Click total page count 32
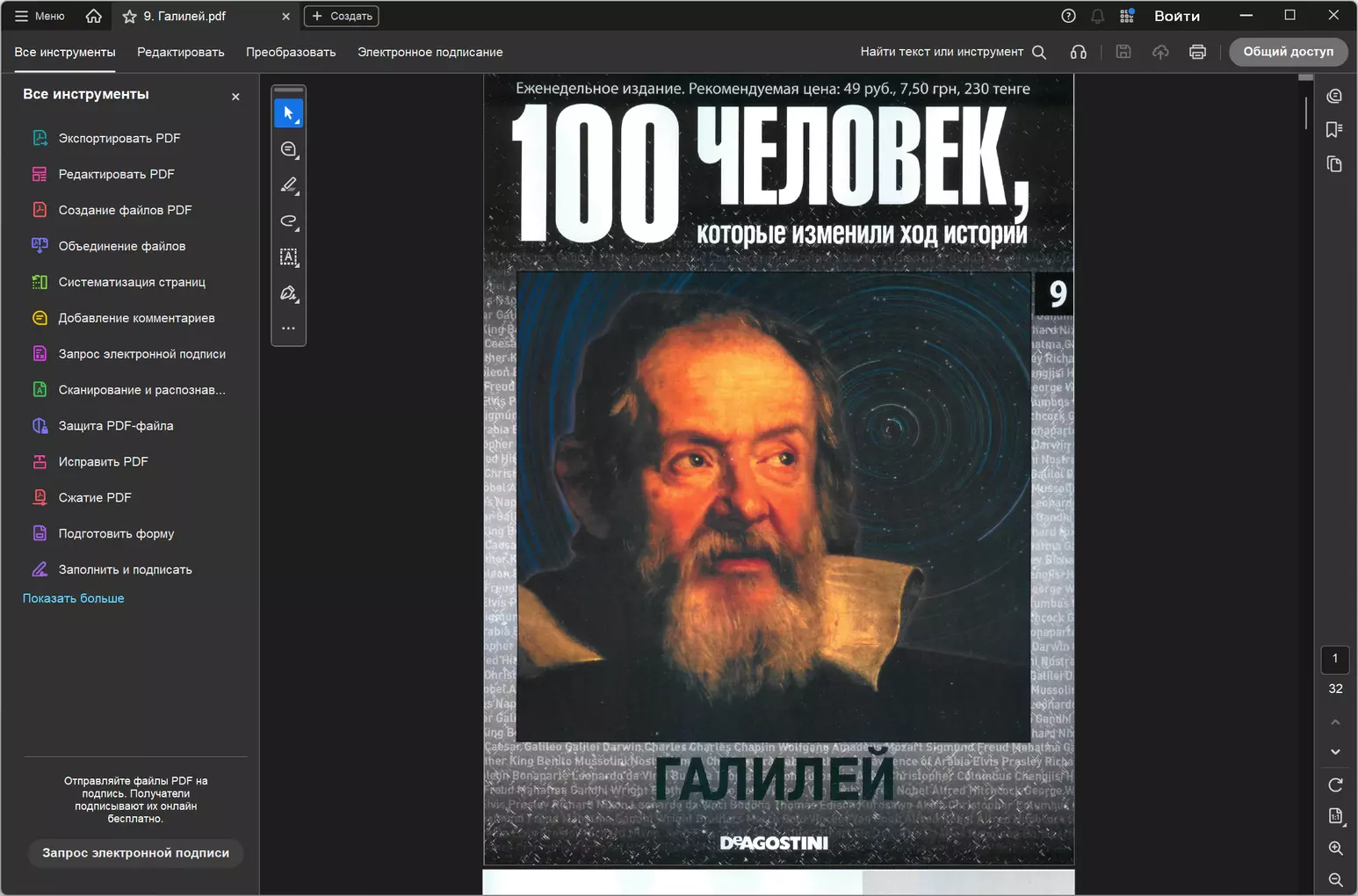Viewport: 1358px width, 896px height. pyautogui.click(x=1335, y=689)
